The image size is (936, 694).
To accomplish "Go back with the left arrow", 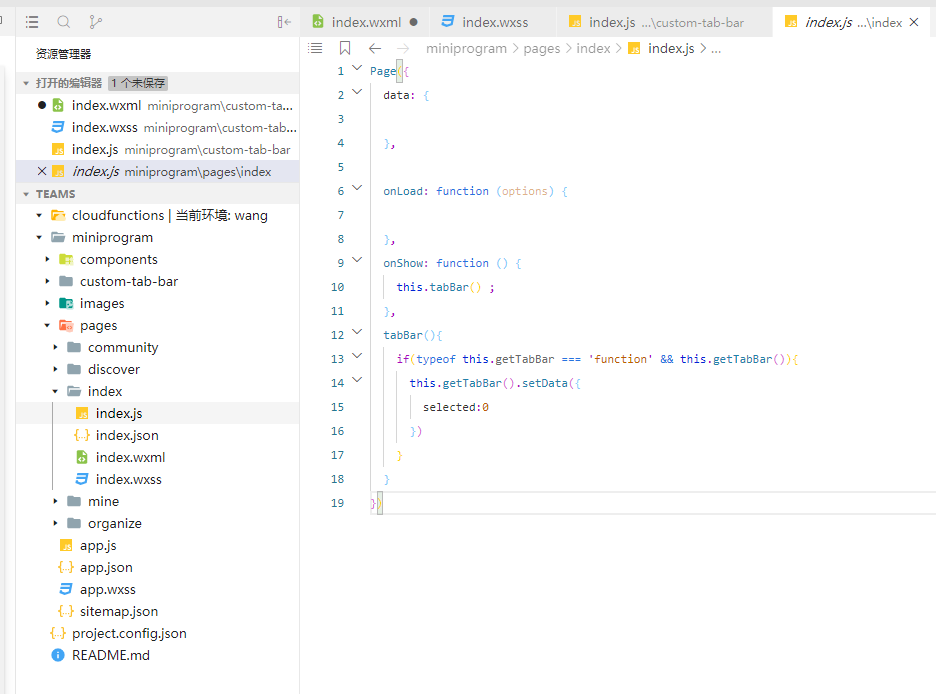I will coord(375,48).
